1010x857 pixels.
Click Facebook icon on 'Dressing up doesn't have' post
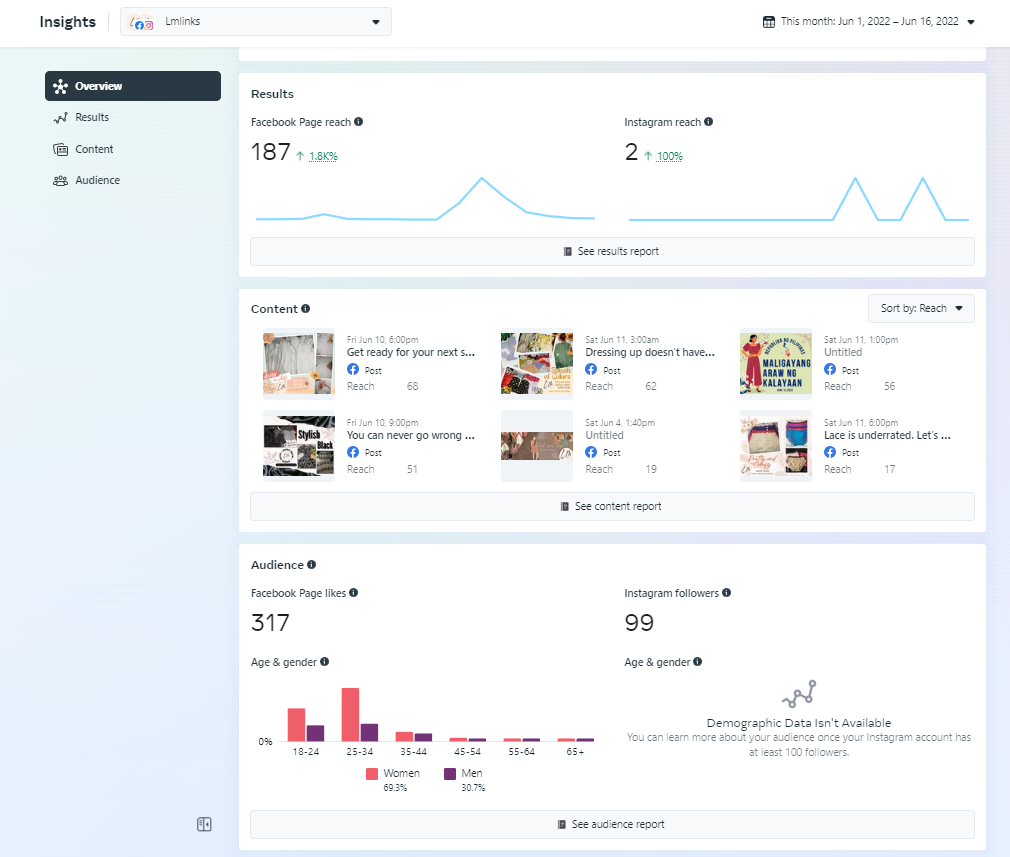(x=591, y=369)
